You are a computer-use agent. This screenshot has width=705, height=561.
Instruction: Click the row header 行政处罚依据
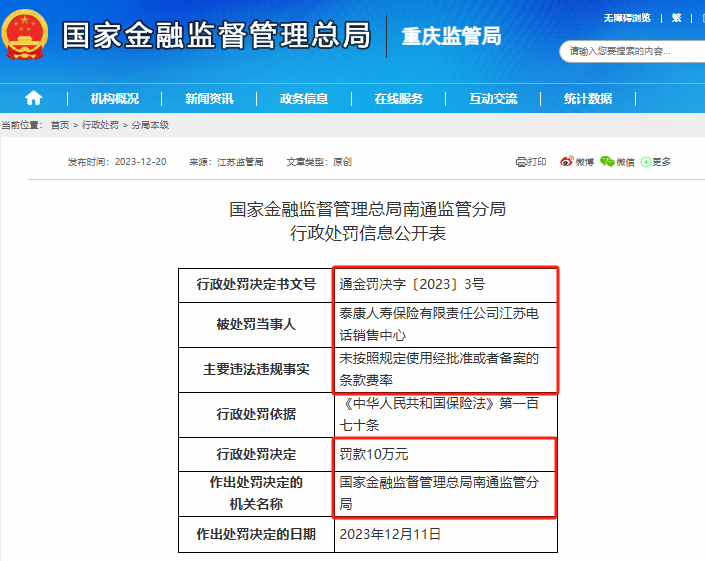pyautogui.click(x=256, y=414)
